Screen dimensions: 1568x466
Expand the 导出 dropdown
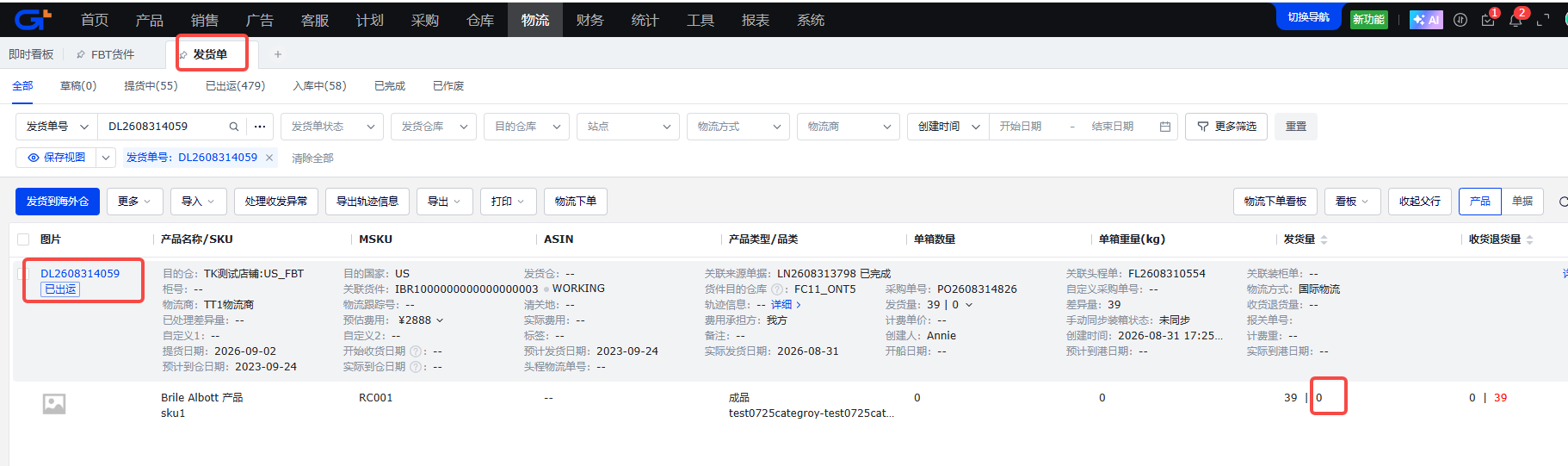click(x=444, y=202)
